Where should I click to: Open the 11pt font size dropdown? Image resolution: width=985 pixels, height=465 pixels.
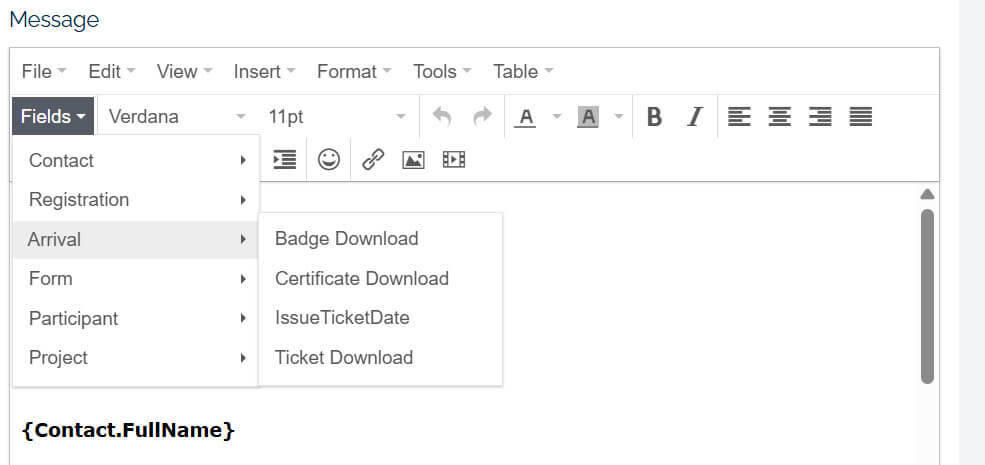337,117
